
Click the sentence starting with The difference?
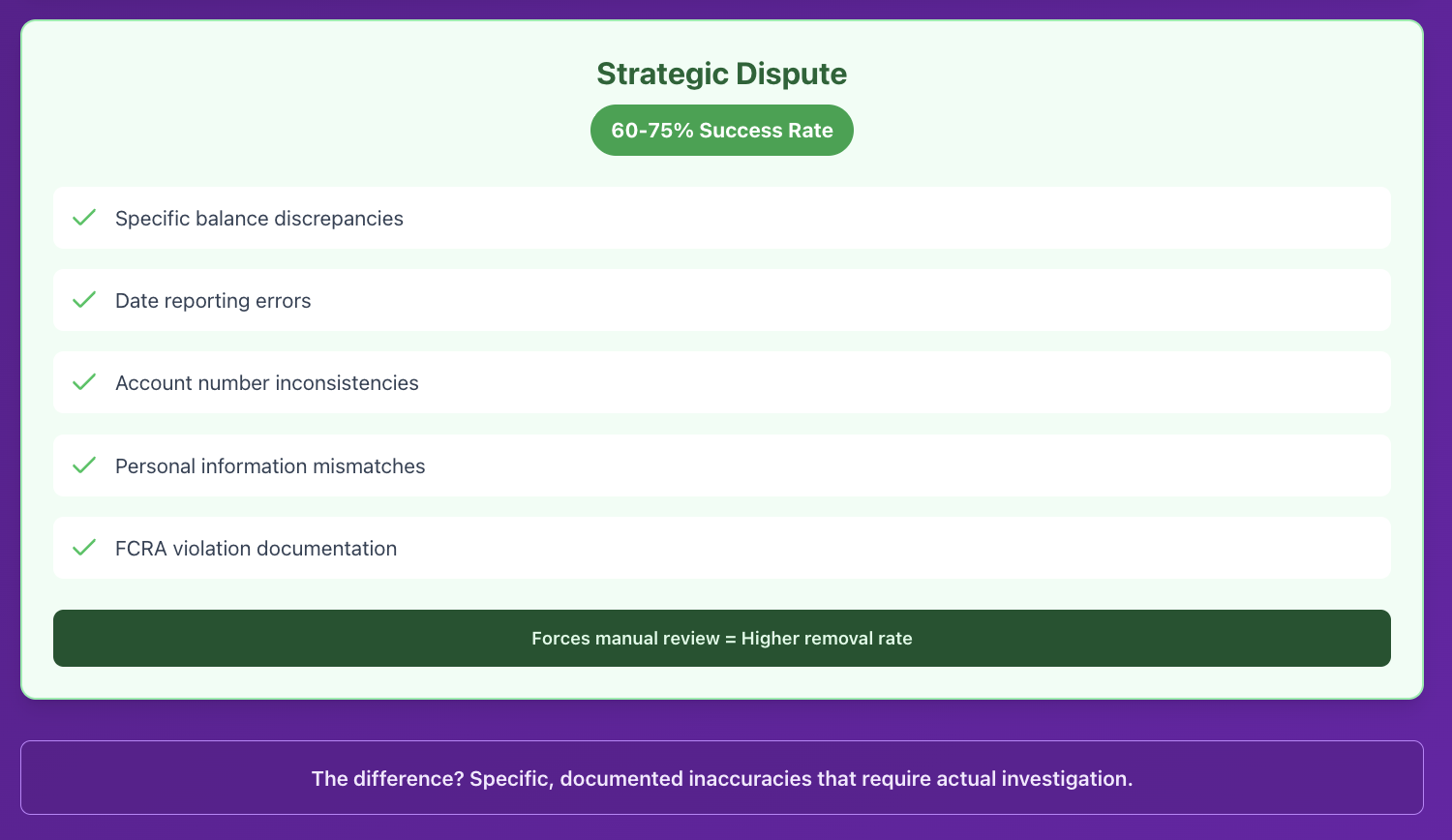pos(722,778)
